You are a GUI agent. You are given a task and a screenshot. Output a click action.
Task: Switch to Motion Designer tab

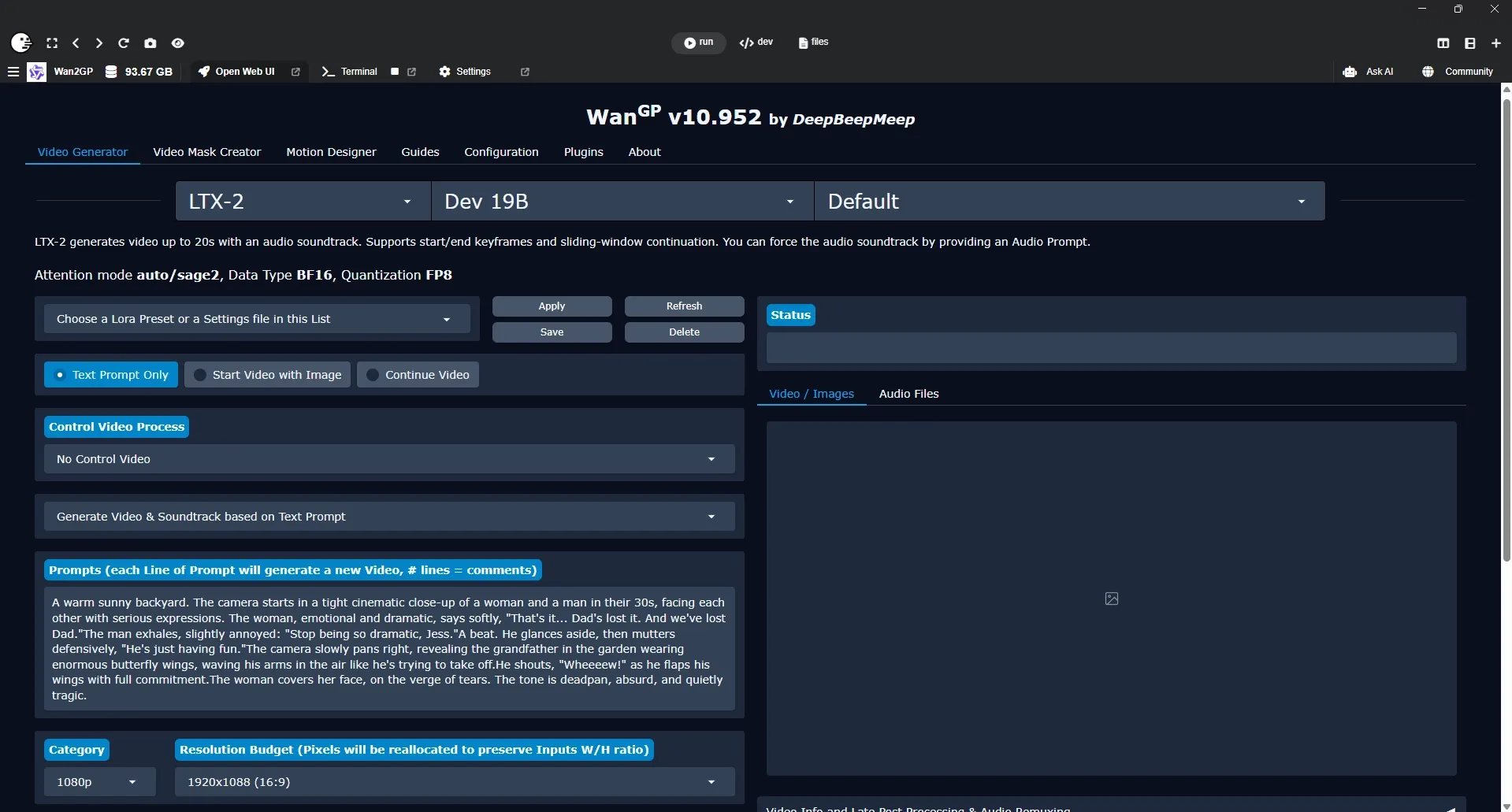[331, 152]
